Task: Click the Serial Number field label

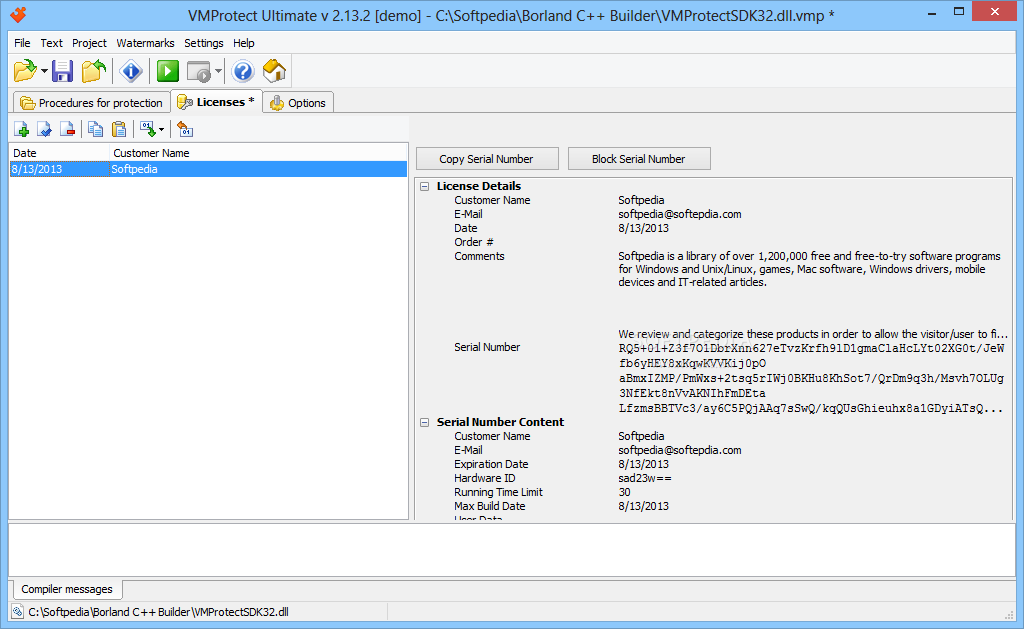Action: click(487, 347)
